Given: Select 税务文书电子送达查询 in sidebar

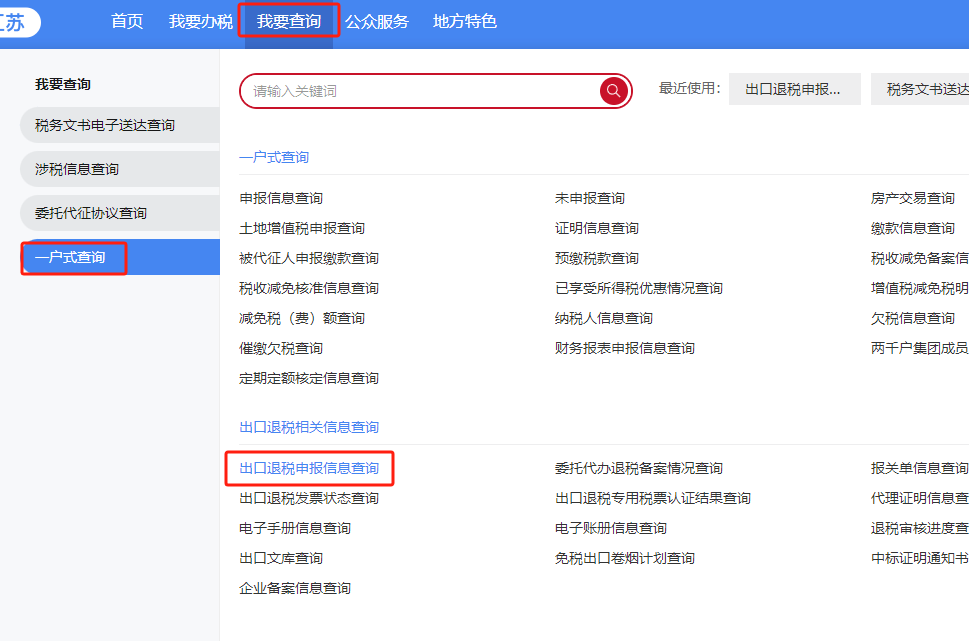Looking at the screenshot, I should pos(105,125).
